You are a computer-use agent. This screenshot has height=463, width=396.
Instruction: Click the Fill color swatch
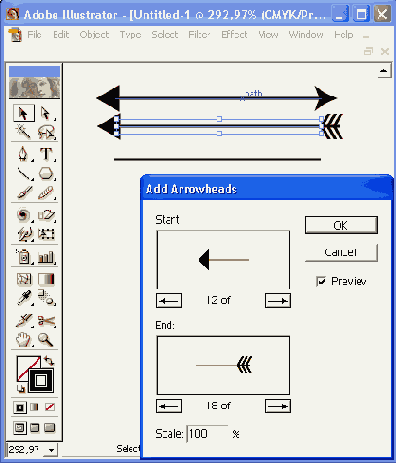(x=26, y=366)
